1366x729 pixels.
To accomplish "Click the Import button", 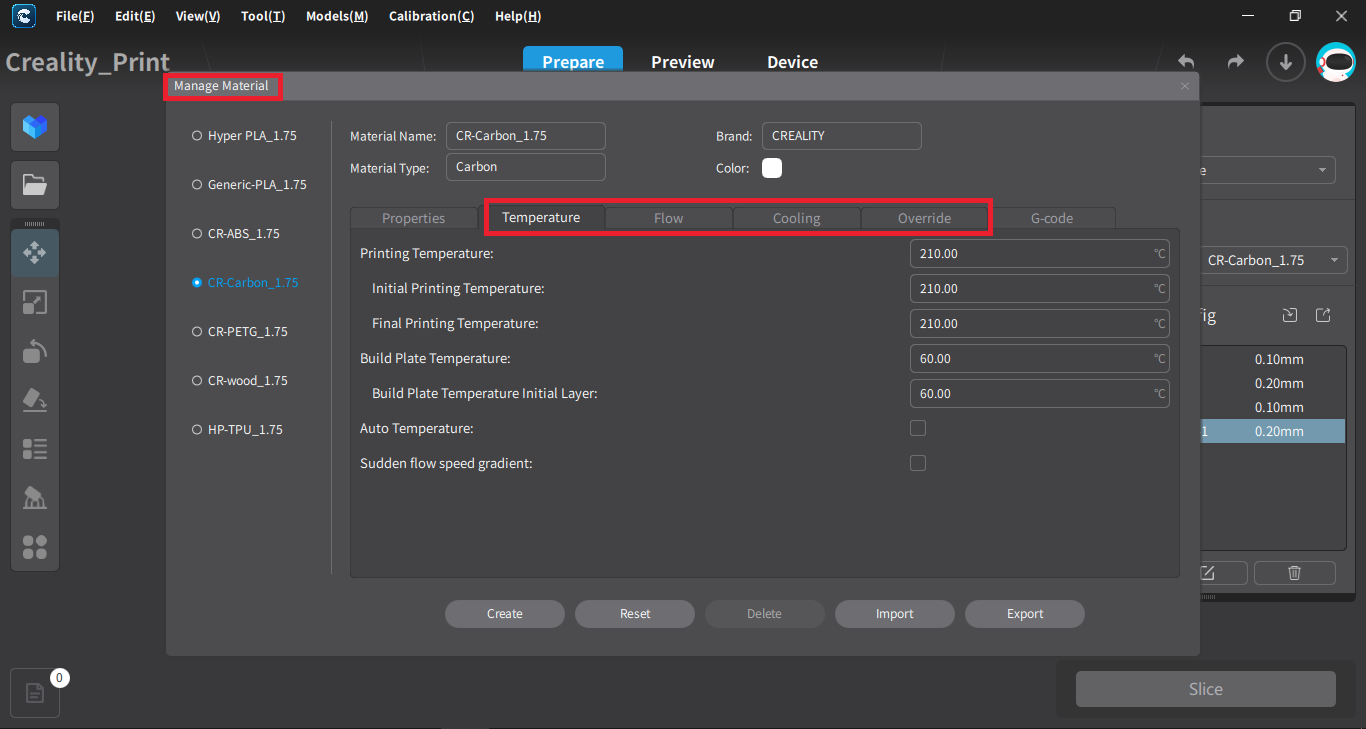I will (895, 614).
